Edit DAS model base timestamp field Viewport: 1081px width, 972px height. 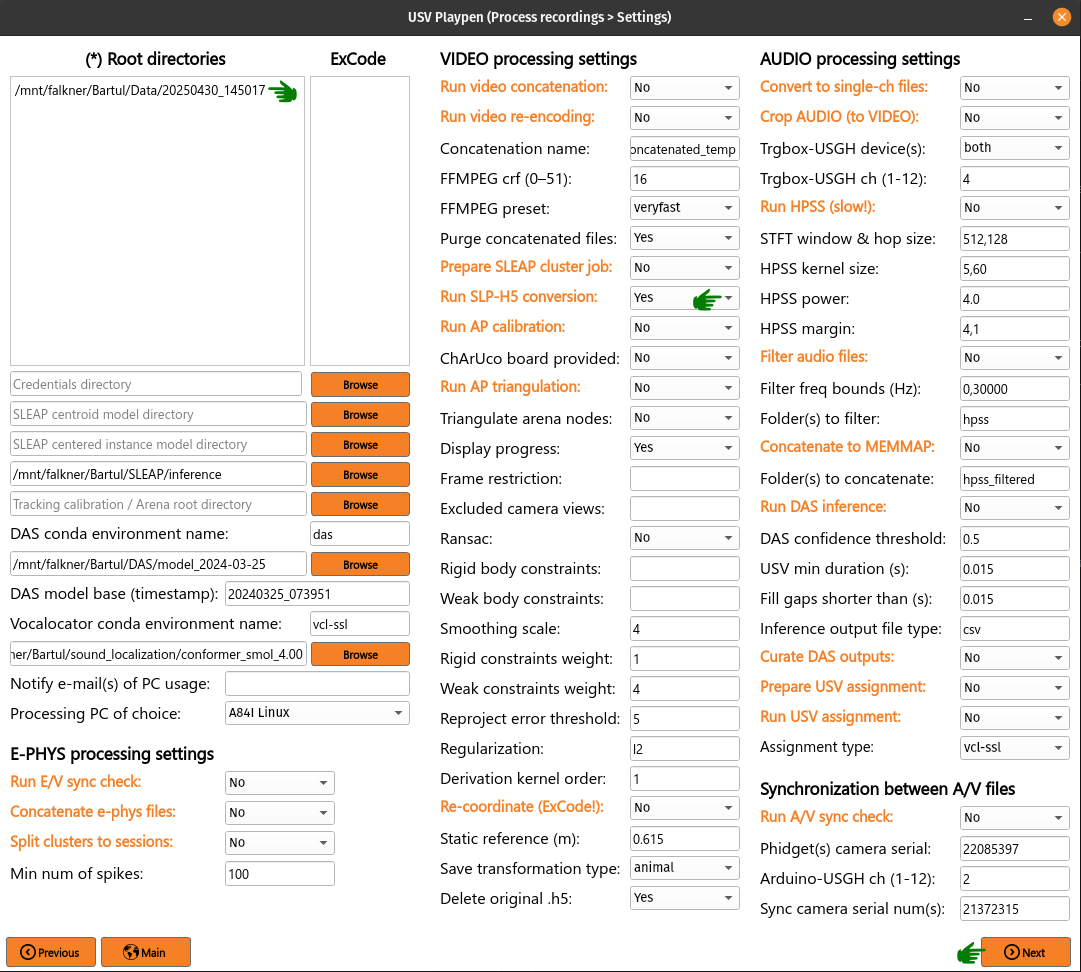click(317, 594)
